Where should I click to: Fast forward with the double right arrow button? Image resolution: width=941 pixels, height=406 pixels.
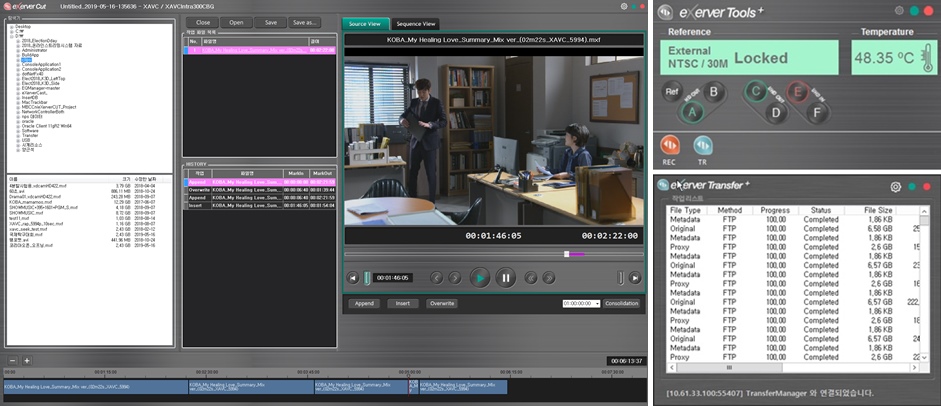tap(549, 278)
